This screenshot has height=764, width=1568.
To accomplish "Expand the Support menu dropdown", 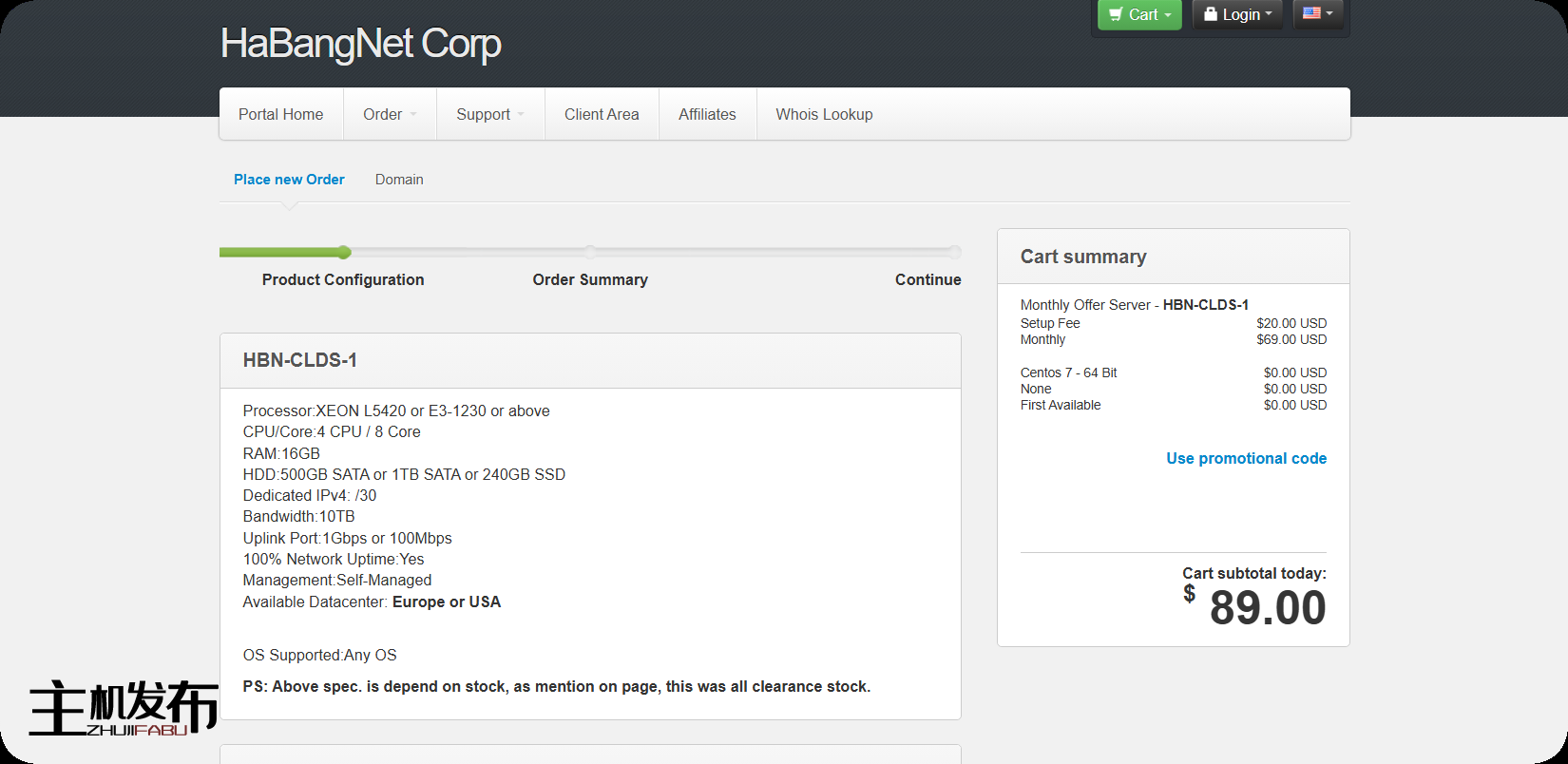I will [490, 114].
